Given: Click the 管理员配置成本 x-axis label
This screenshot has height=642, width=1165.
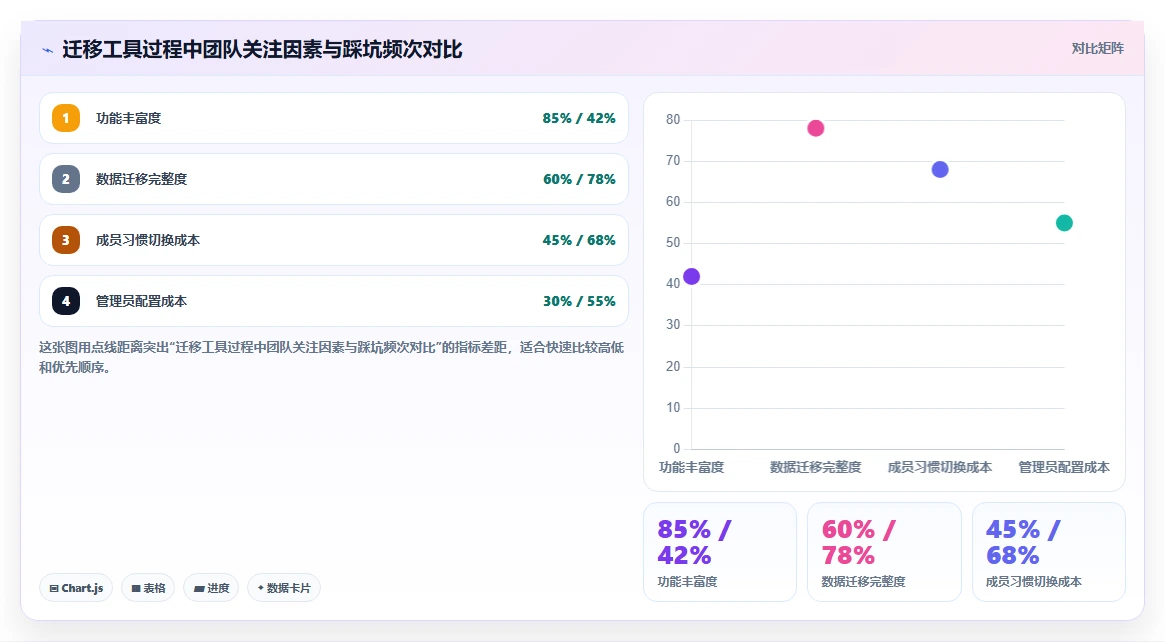Looking at the screenshot, I should (1064, 467).
